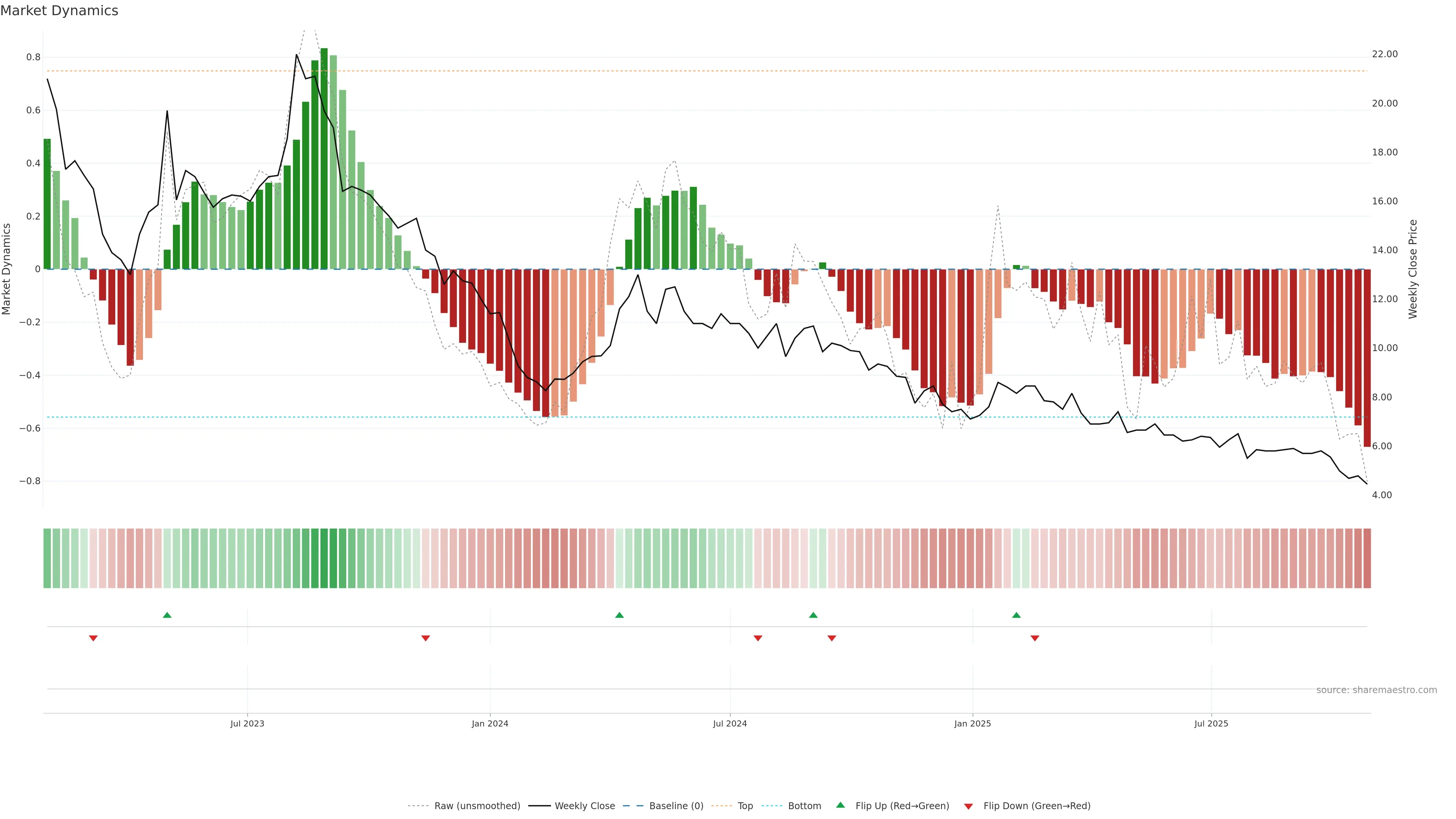
Task: Click the red flip-down marker right after Jul 2024
Action: point(758,638)
